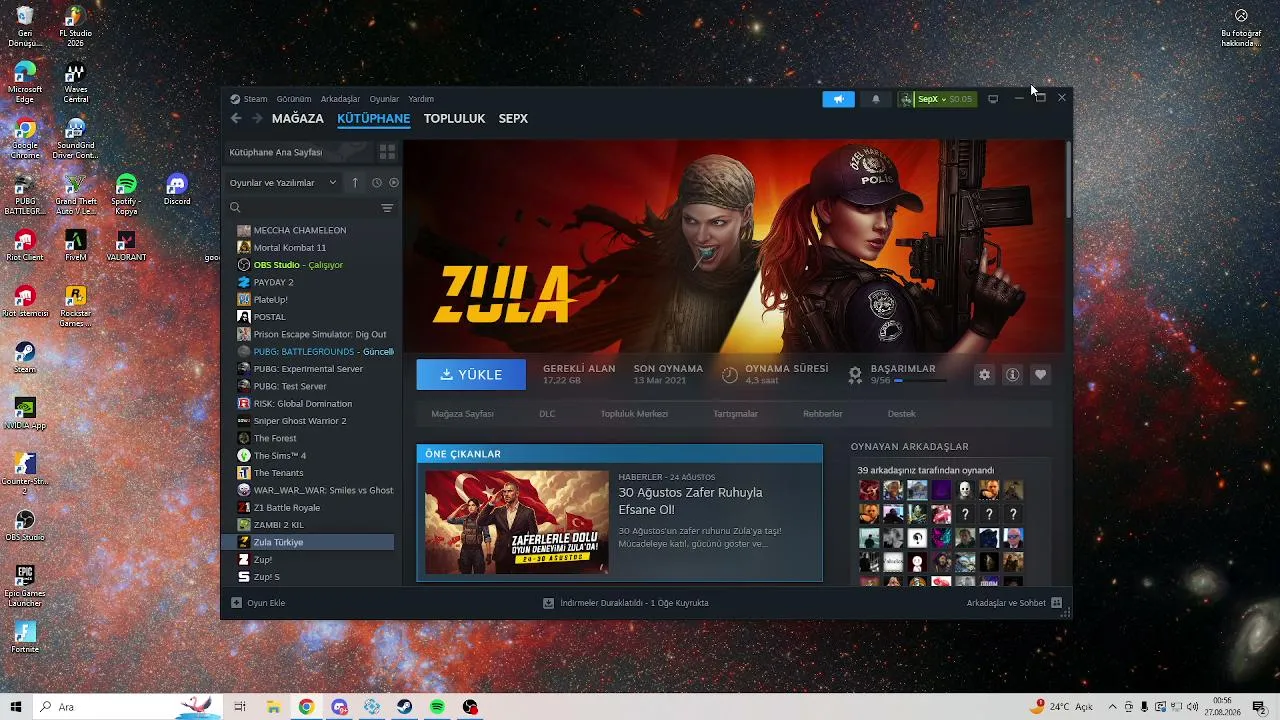Click the YÜKLE install button

tap(471, 374)
